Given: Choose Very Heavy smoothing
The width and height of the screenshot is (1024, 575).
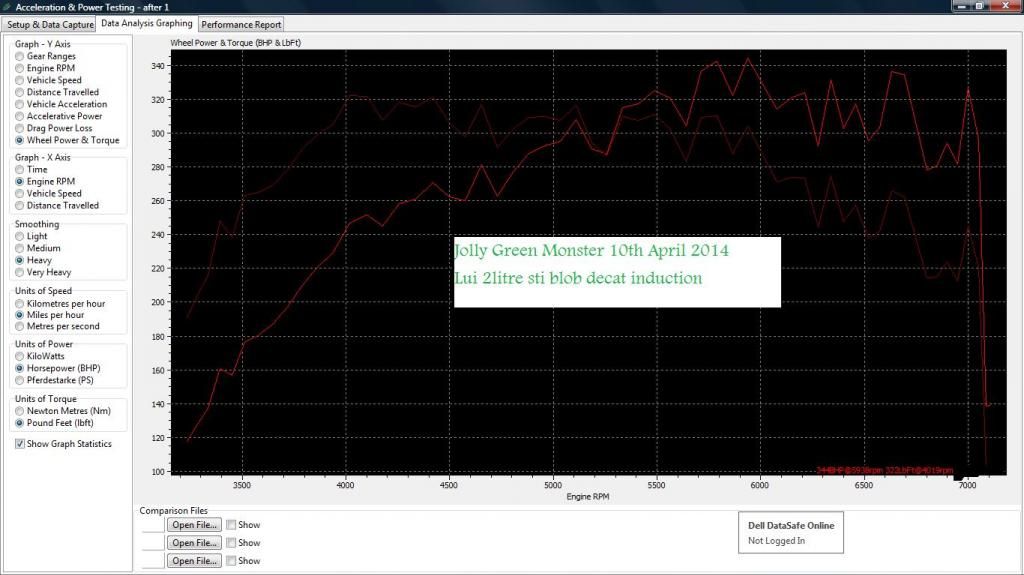Looking at the screenshot, I should (x=20, y=273).
